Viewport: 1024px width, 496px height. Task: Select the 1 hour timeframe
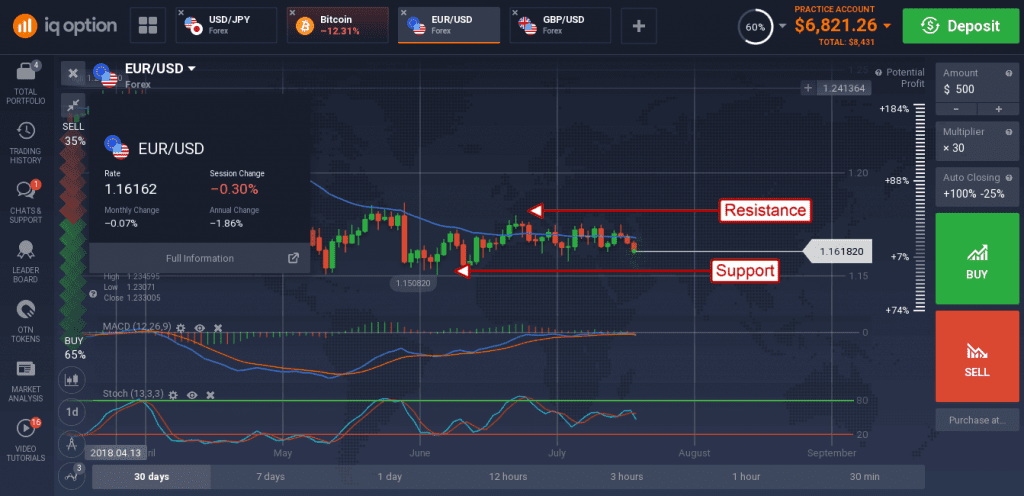click(x=746, y=476)
